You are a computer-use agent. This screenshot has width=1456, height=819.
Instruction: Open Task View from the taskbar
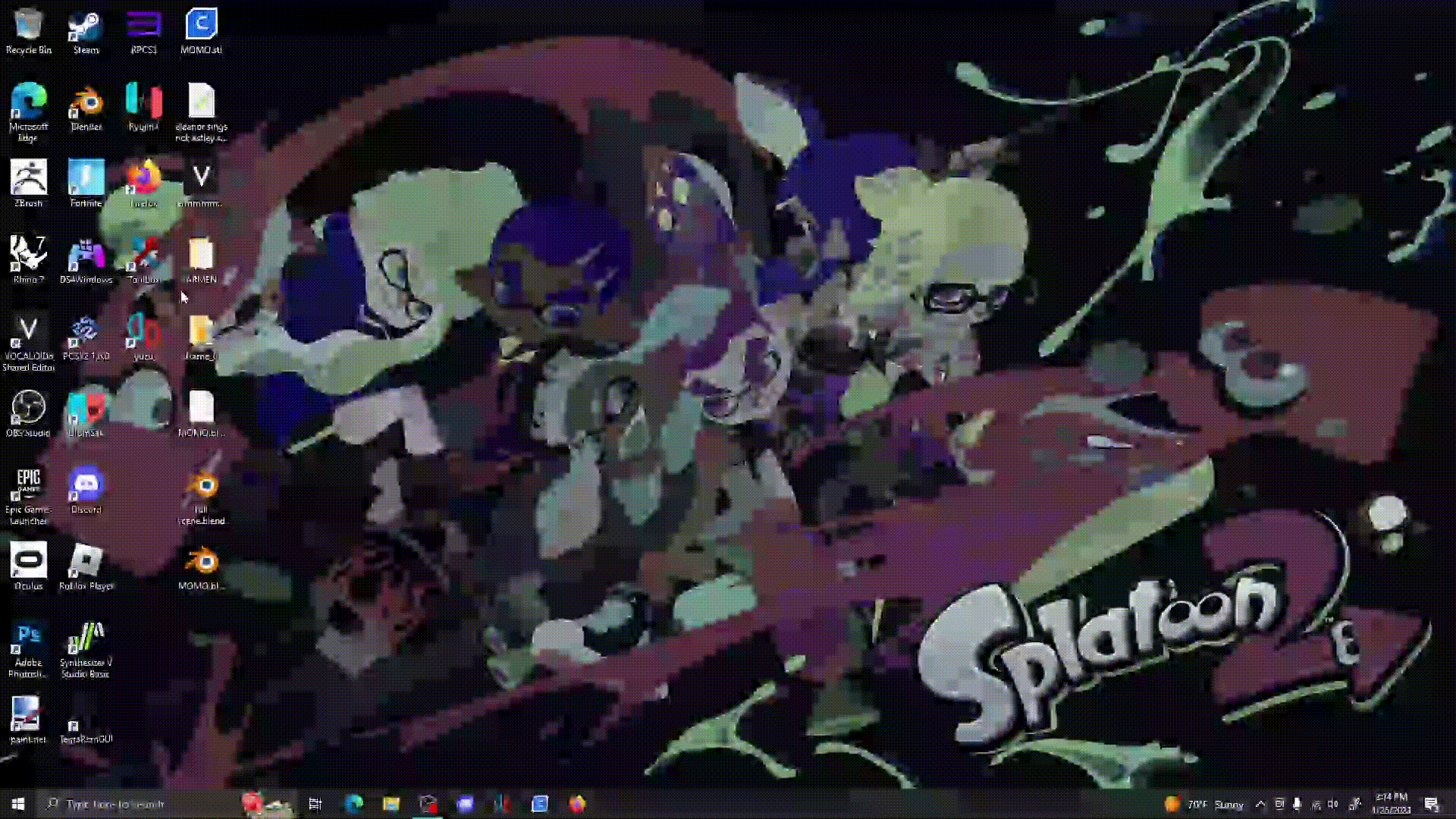click(x=315, y=804)
